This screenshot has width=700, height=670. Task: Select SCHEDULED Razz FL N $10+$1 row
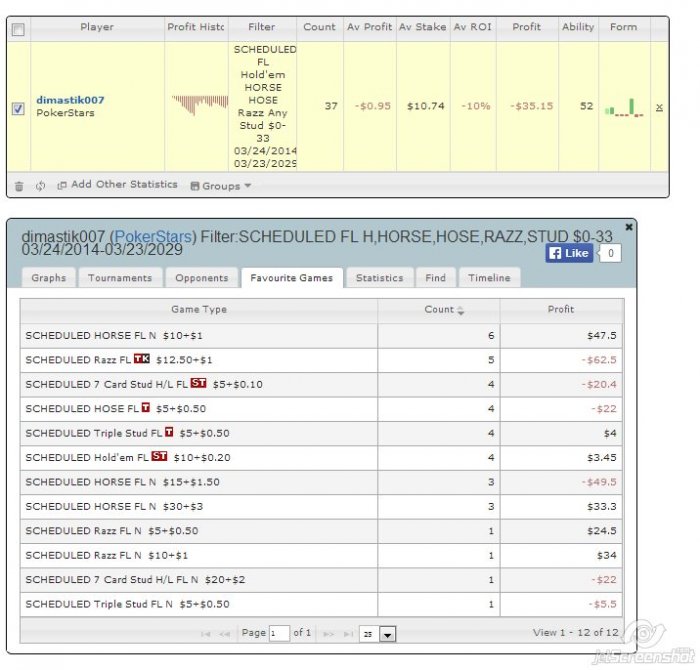point(321,556)
